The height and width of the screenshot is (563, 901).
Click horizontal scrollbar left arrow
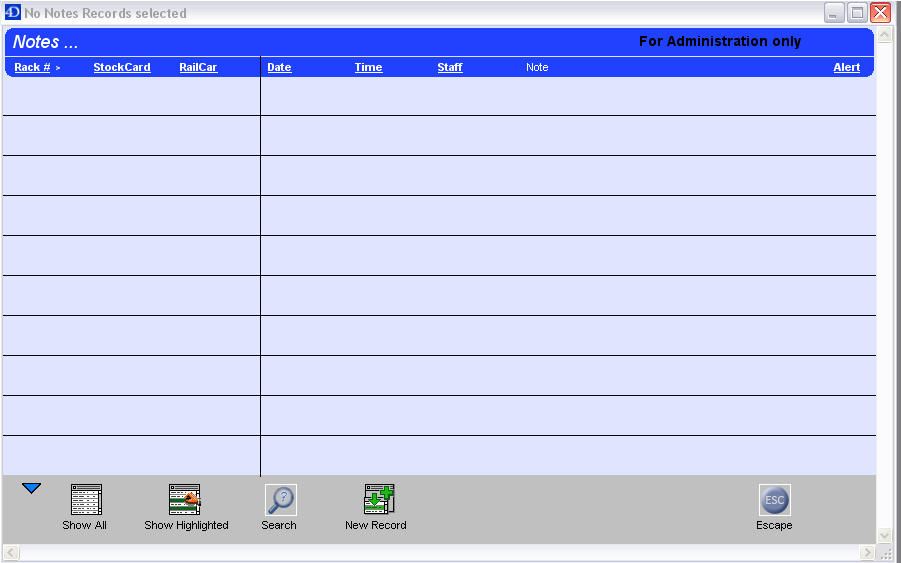click(x=11, y=553)
